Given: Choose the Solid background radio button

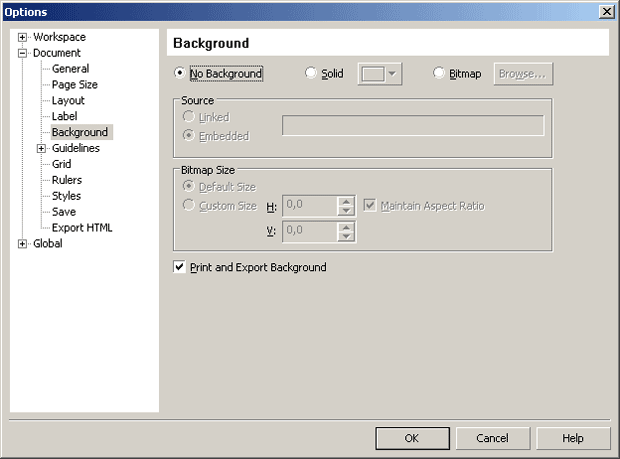Looking at the screenshot, I should pyautogui.click(x=311, y=73).
